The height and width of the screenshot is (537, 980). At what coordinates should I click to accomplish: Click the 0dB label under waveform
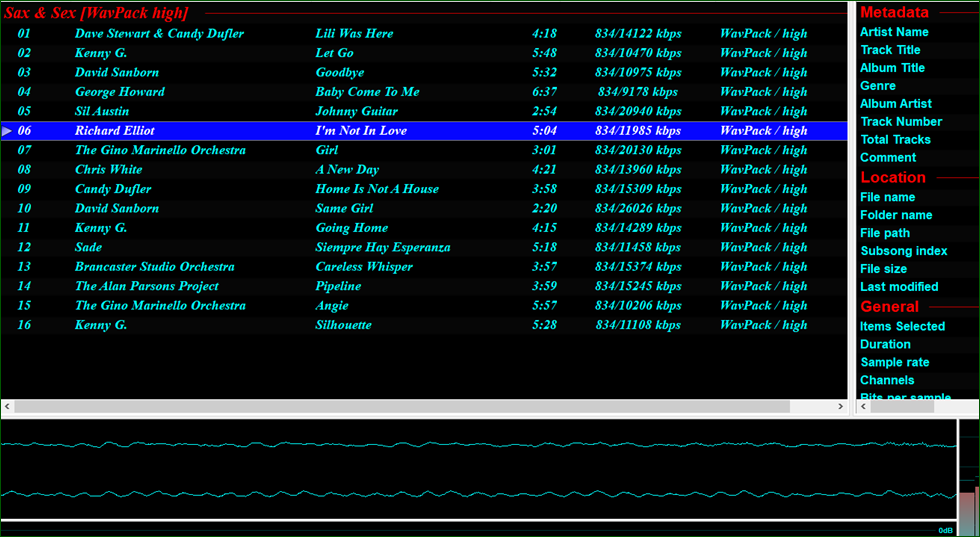[945, 530]
